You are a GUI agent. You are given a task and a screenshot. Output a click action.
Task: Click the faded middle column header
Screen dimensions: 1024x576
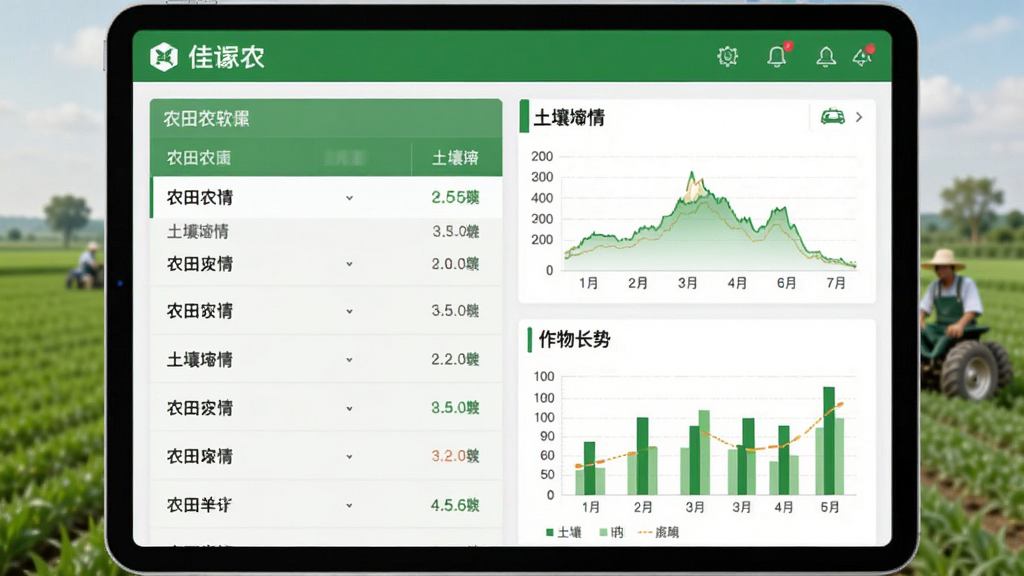click(344, 157)
